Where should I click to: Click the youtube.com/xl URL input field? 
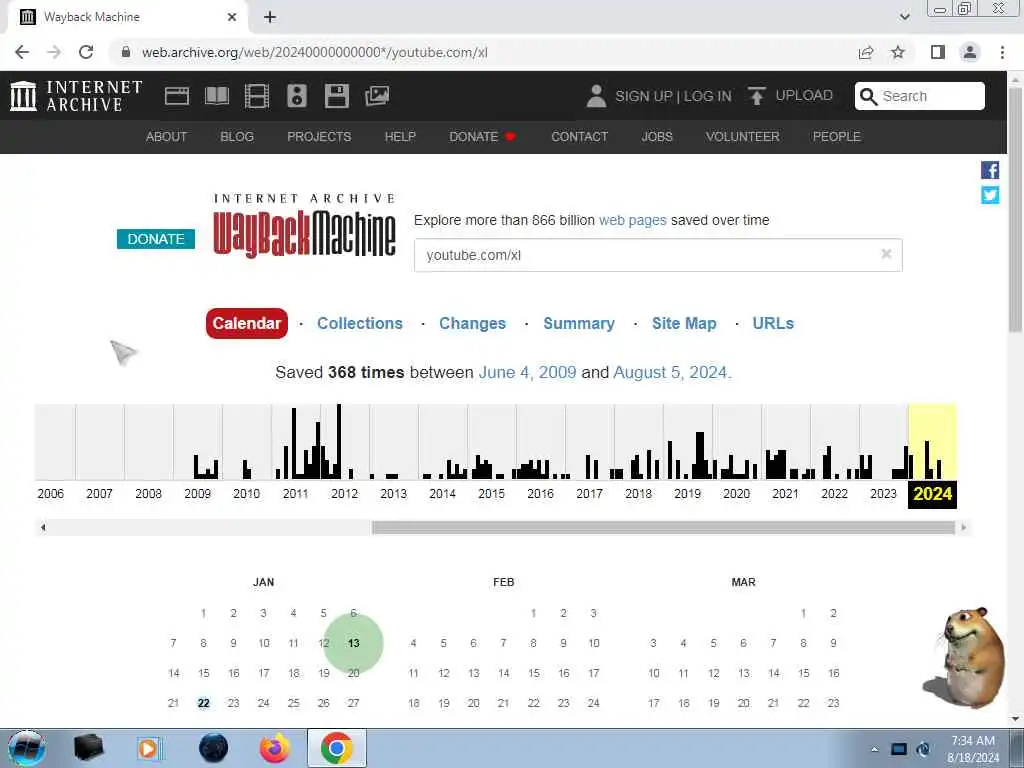(658, 255)
